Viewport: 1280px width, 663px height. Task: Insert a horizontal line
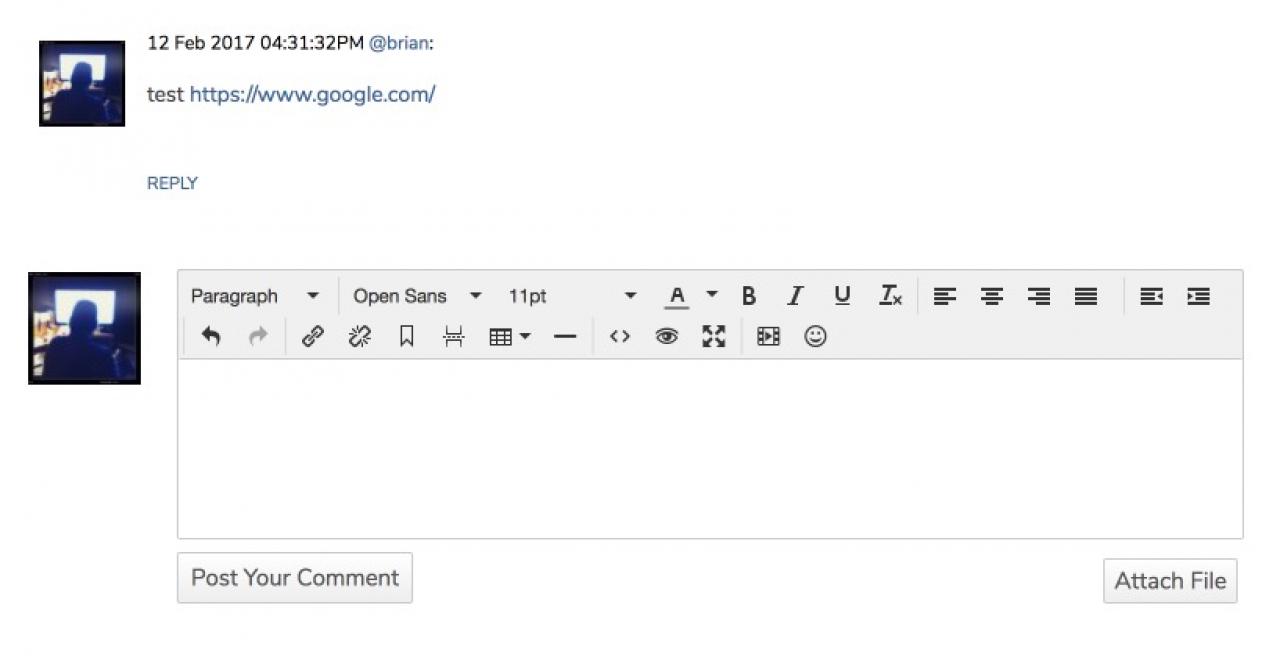tap(565, 337)
